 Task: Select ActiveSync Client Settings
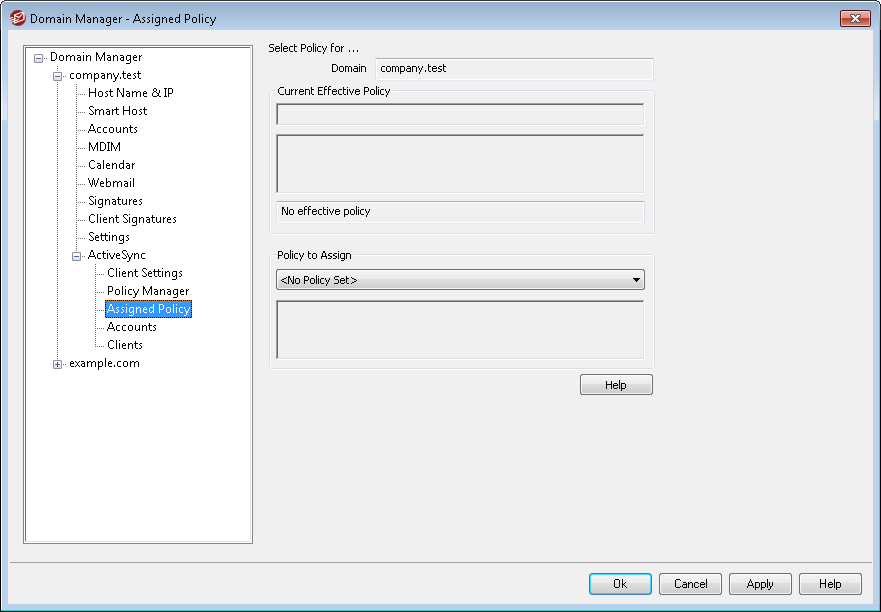click(145, 273)
